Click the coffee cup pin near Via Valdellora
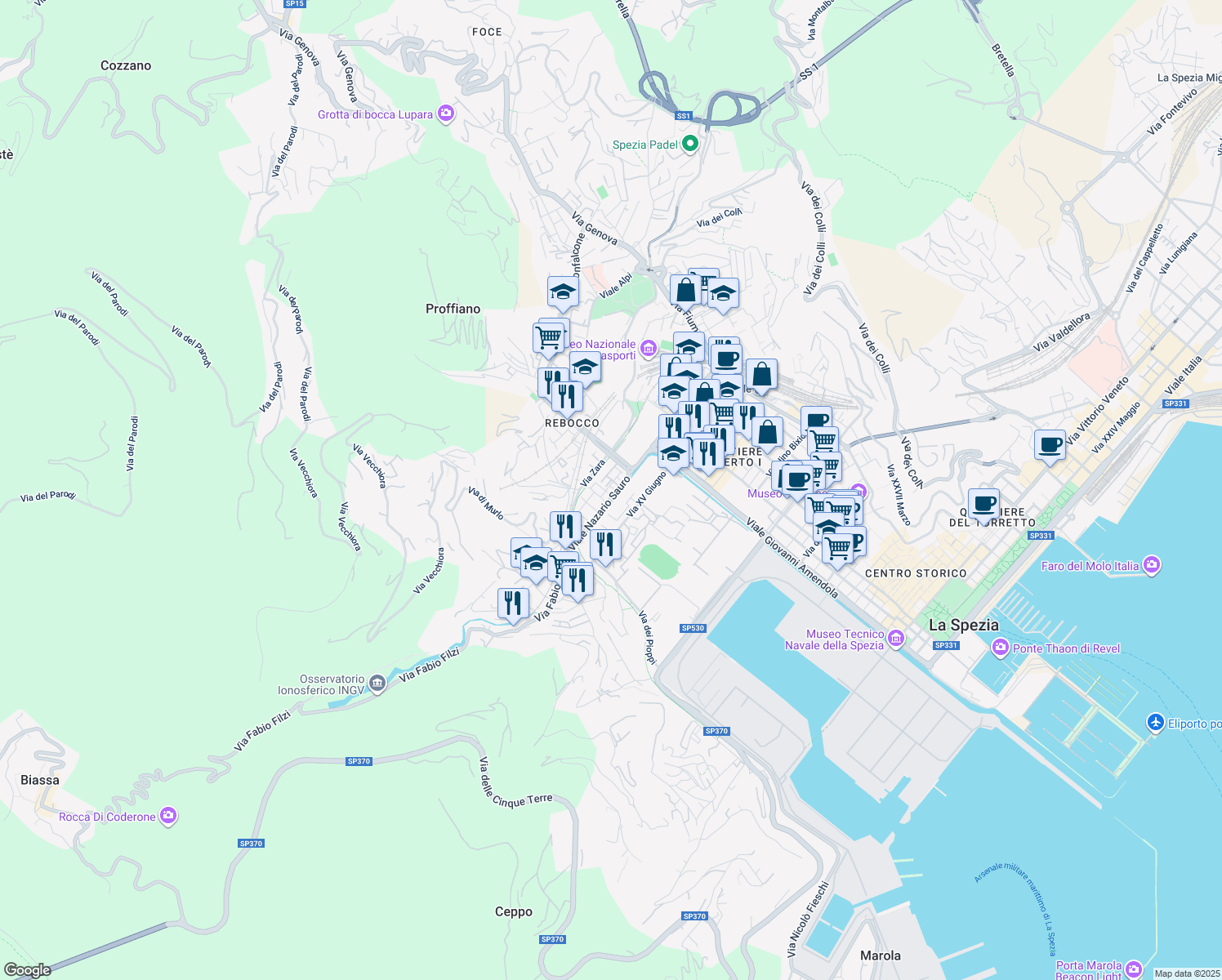Viewport: 1222px width, 980px height. point(1050,447)
